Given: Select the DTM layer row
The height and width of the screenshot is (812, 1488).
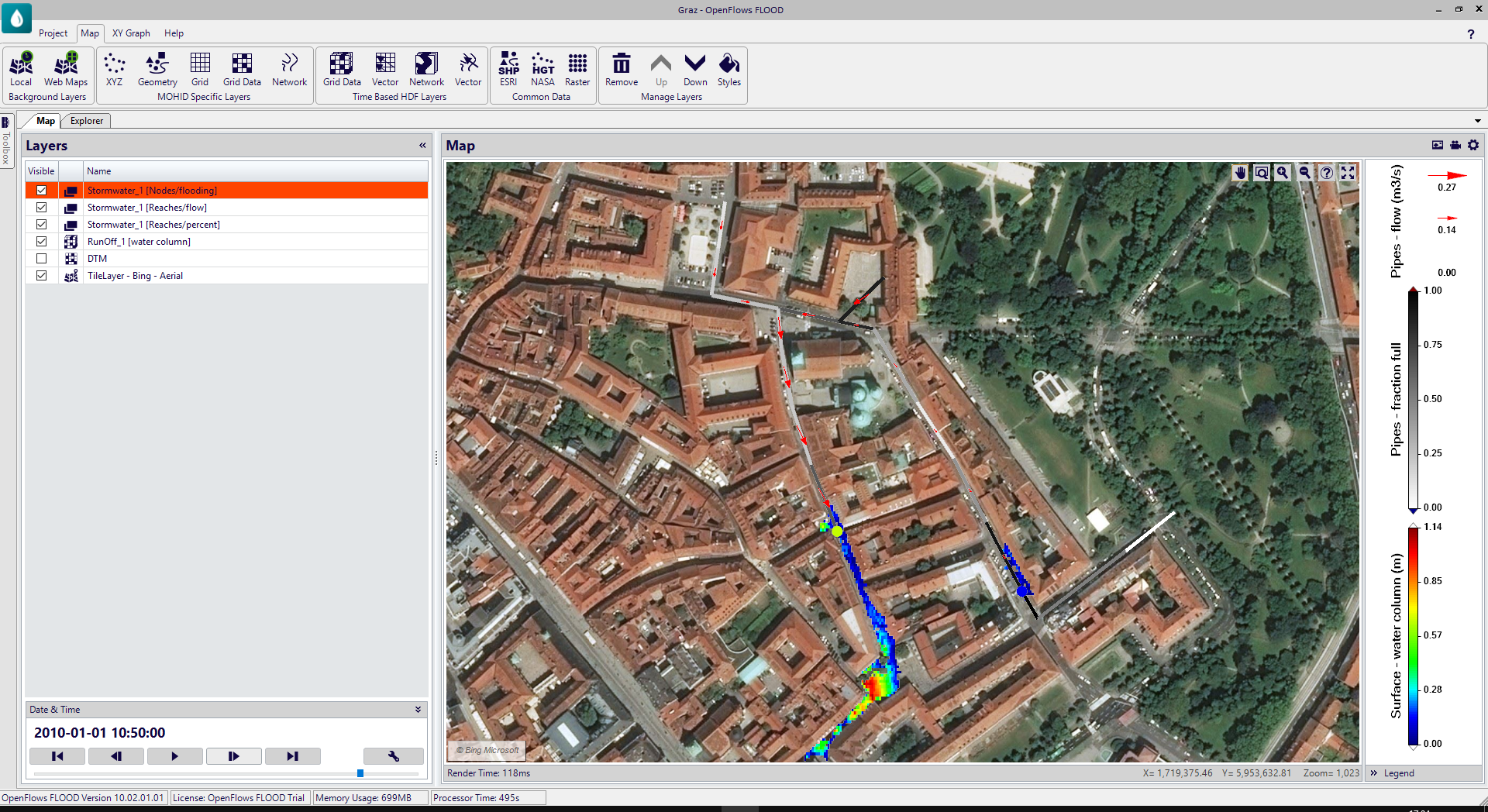Looking at the screenshot, I should pyautogui.click(x=226, y=259).
